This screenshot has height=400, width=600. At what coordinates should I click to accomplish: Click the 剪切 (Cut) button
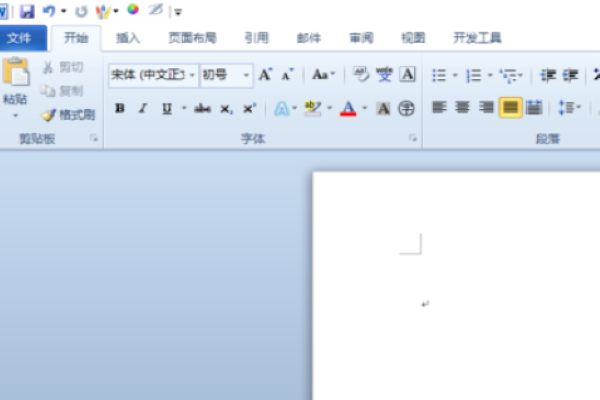(63, 67)
